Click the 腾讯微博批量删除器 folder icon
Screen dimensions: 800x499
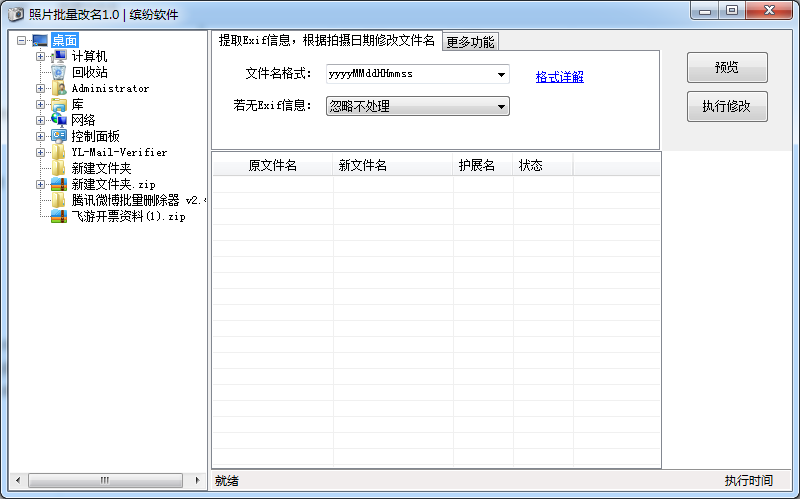pos(59,200)
